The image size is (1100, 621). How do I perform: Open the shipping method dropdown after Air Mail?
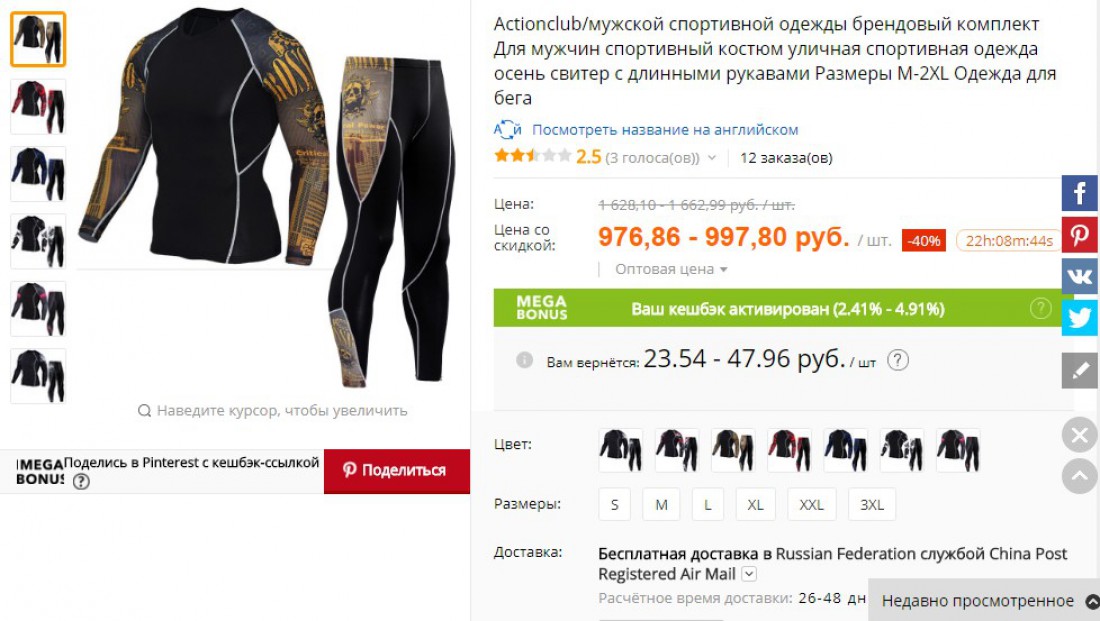749,574
